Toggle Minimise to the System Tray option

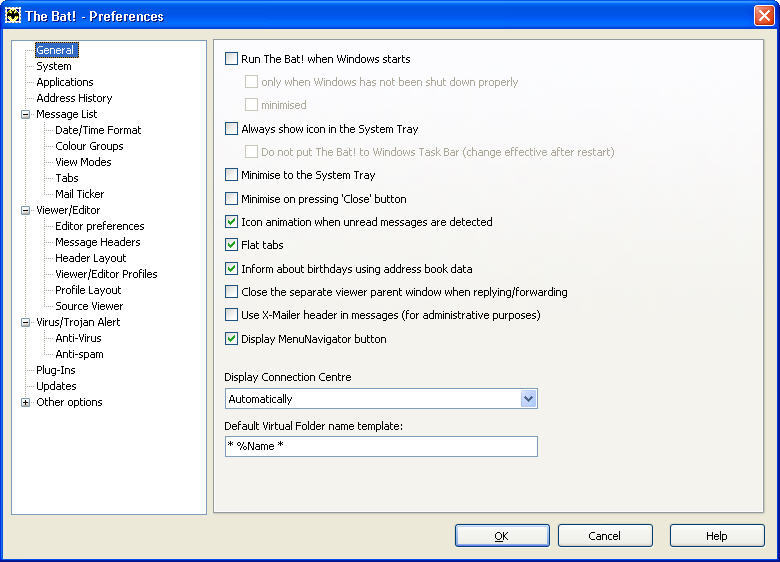232,175
